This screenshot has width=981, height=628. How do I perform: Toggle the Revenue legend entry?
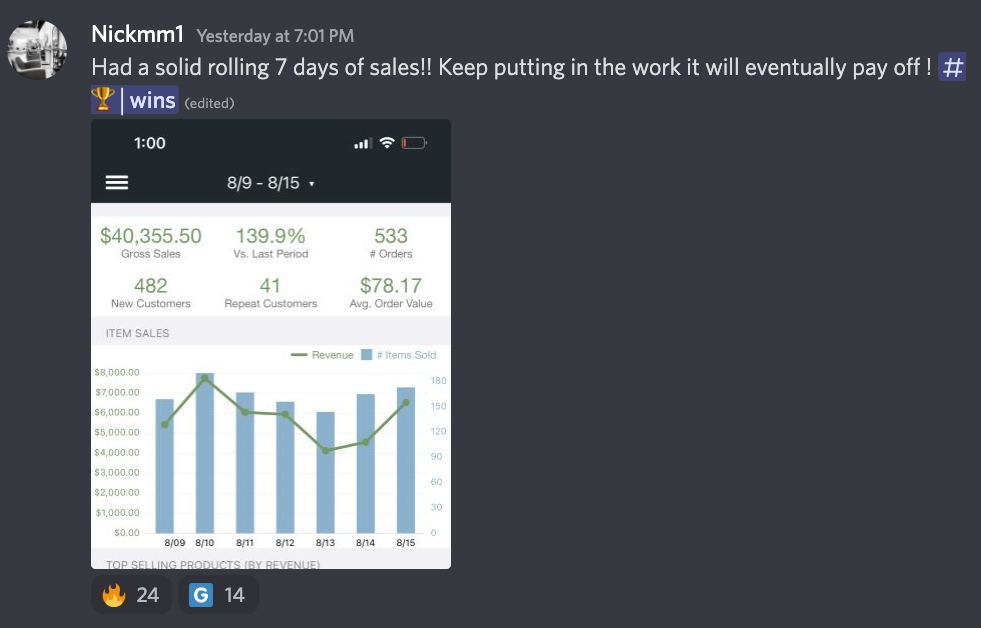click(322, 355)
